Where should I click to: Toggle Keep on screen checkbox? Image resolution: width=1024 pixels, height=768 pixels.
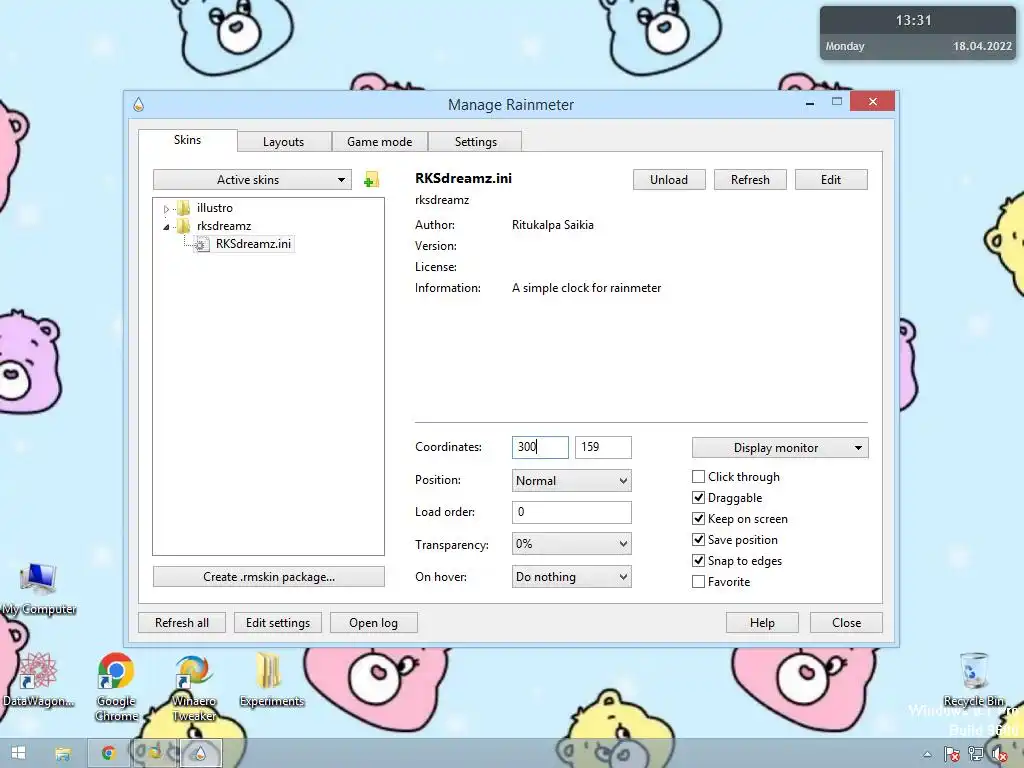698,519
